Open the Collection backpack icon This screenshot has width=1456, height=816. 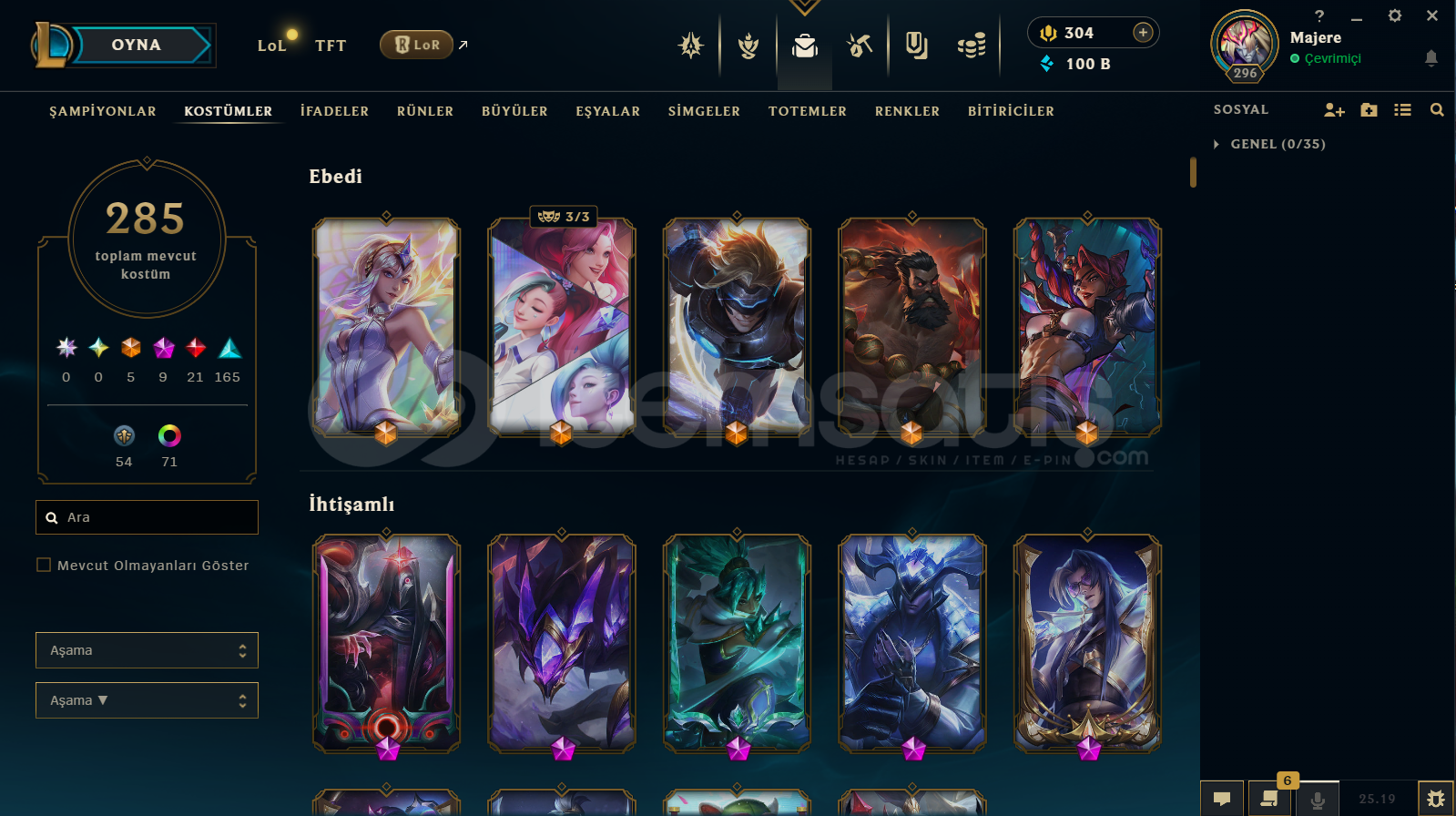point(805,45)
